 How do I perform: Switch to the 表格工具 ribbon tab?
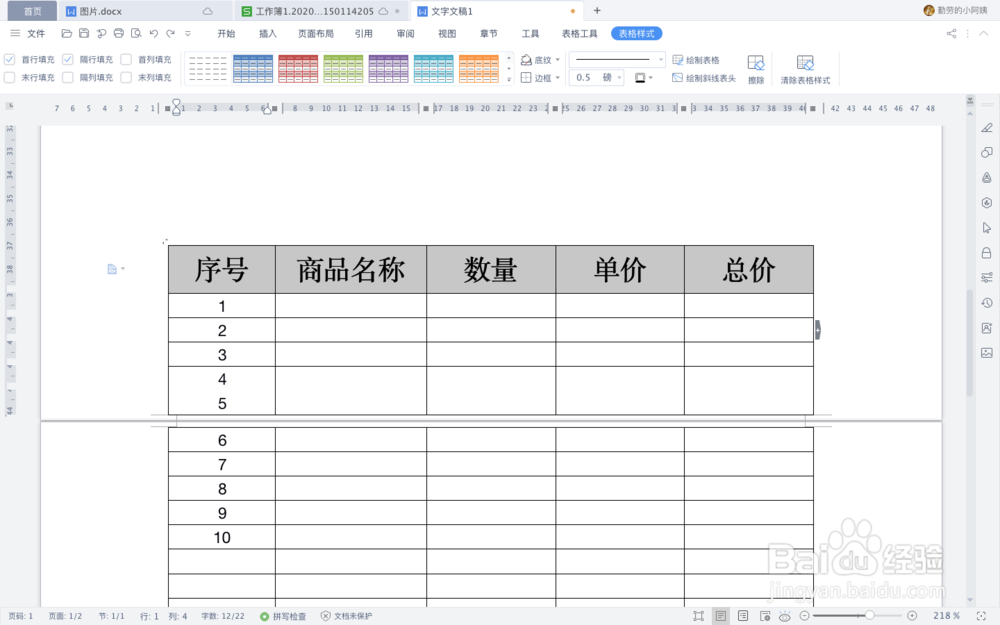click(580, 33)
